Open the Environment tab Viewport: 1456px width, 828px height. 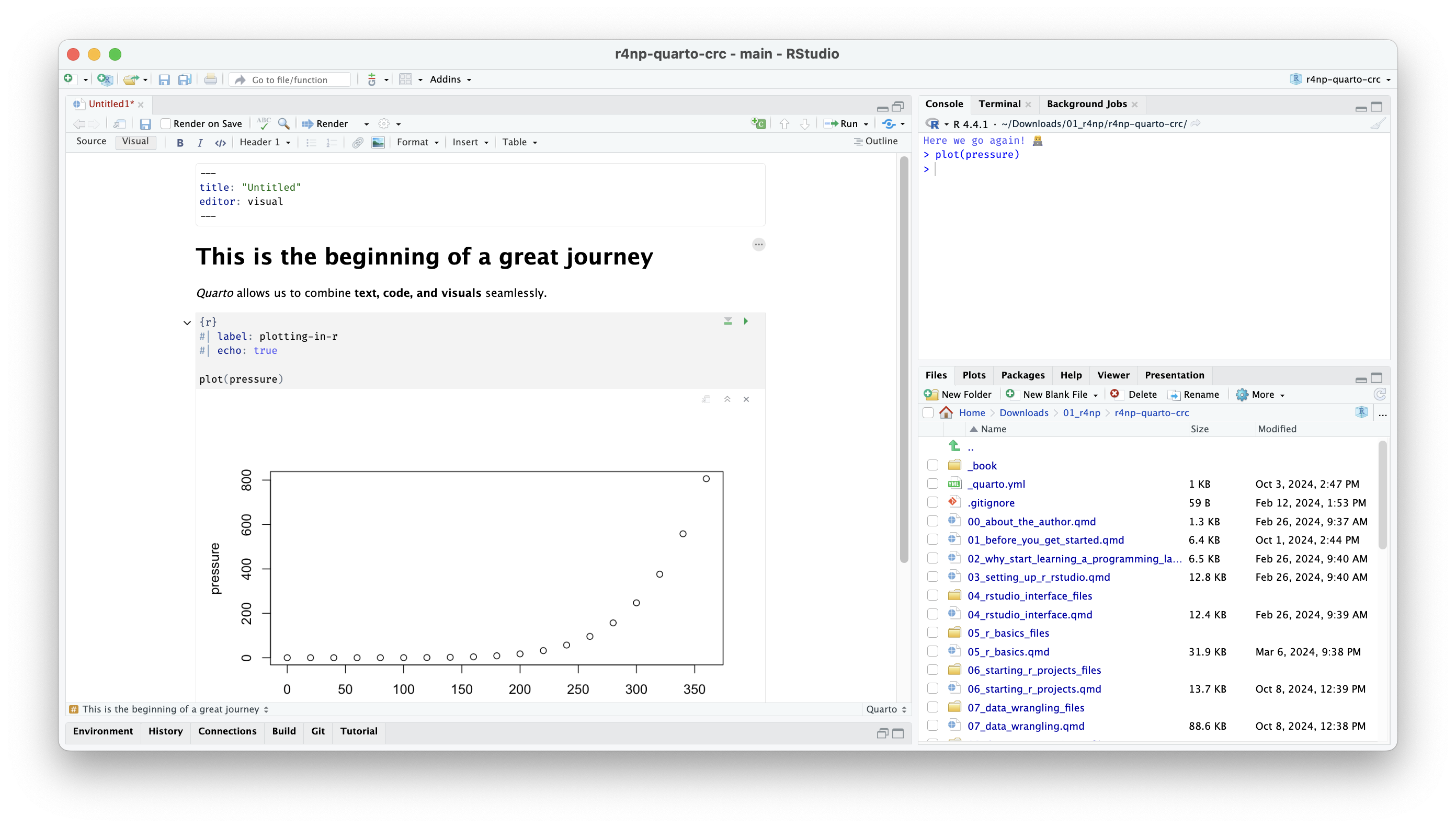[x=103, y=731]
